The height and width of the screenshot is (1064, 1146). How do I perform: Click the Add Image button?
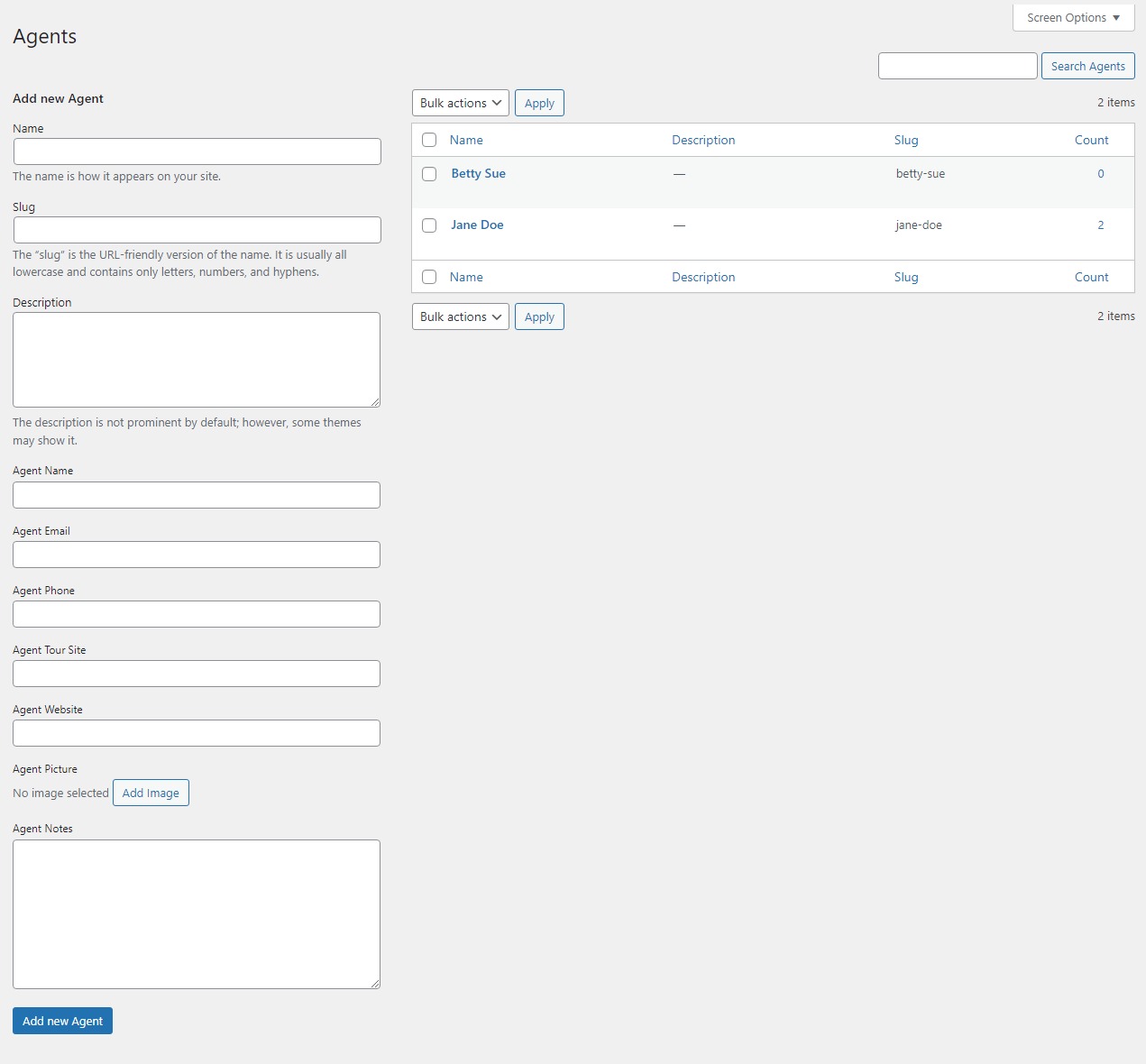tap(151, 793)
